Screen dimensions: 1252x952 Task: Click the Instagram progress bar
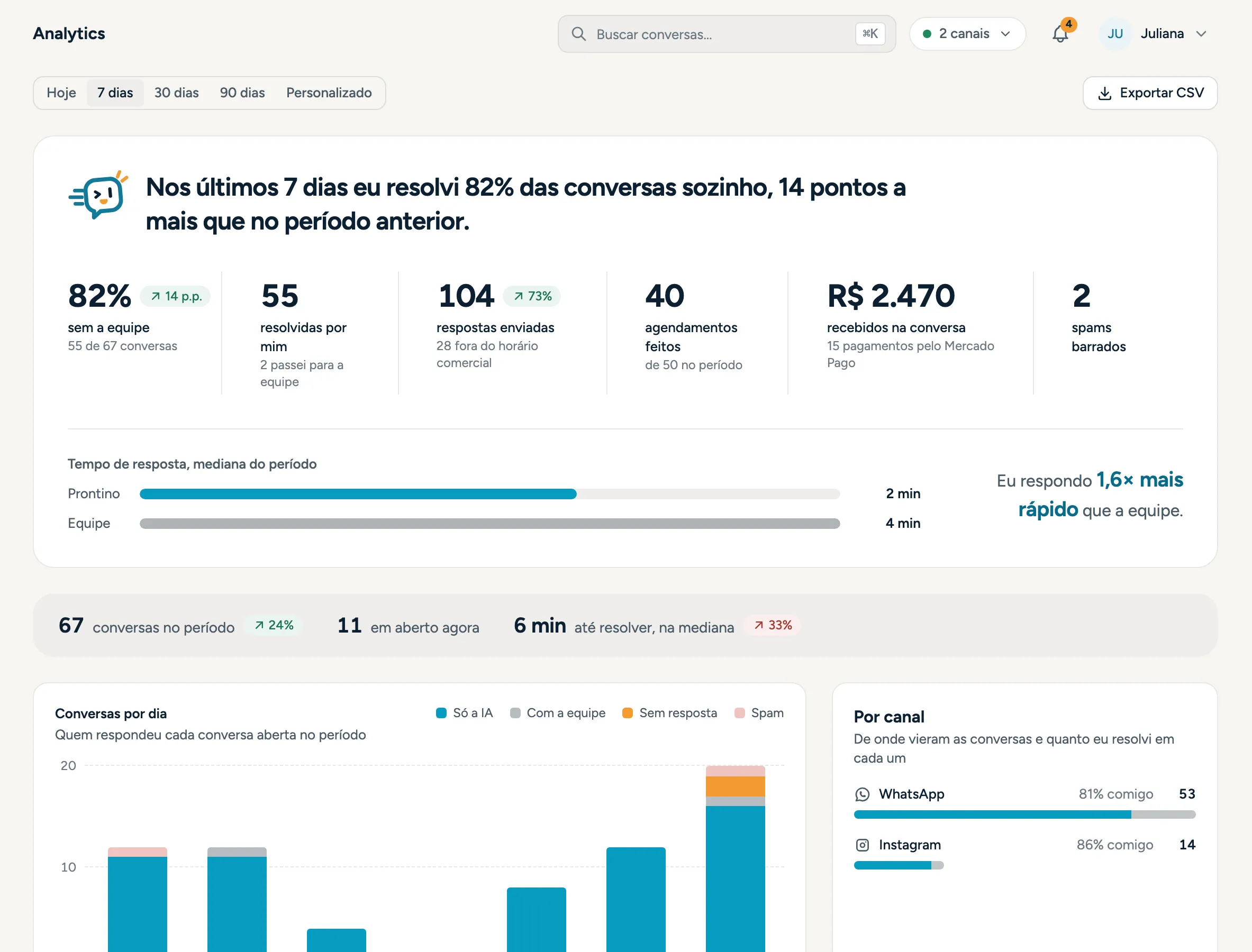899,865
